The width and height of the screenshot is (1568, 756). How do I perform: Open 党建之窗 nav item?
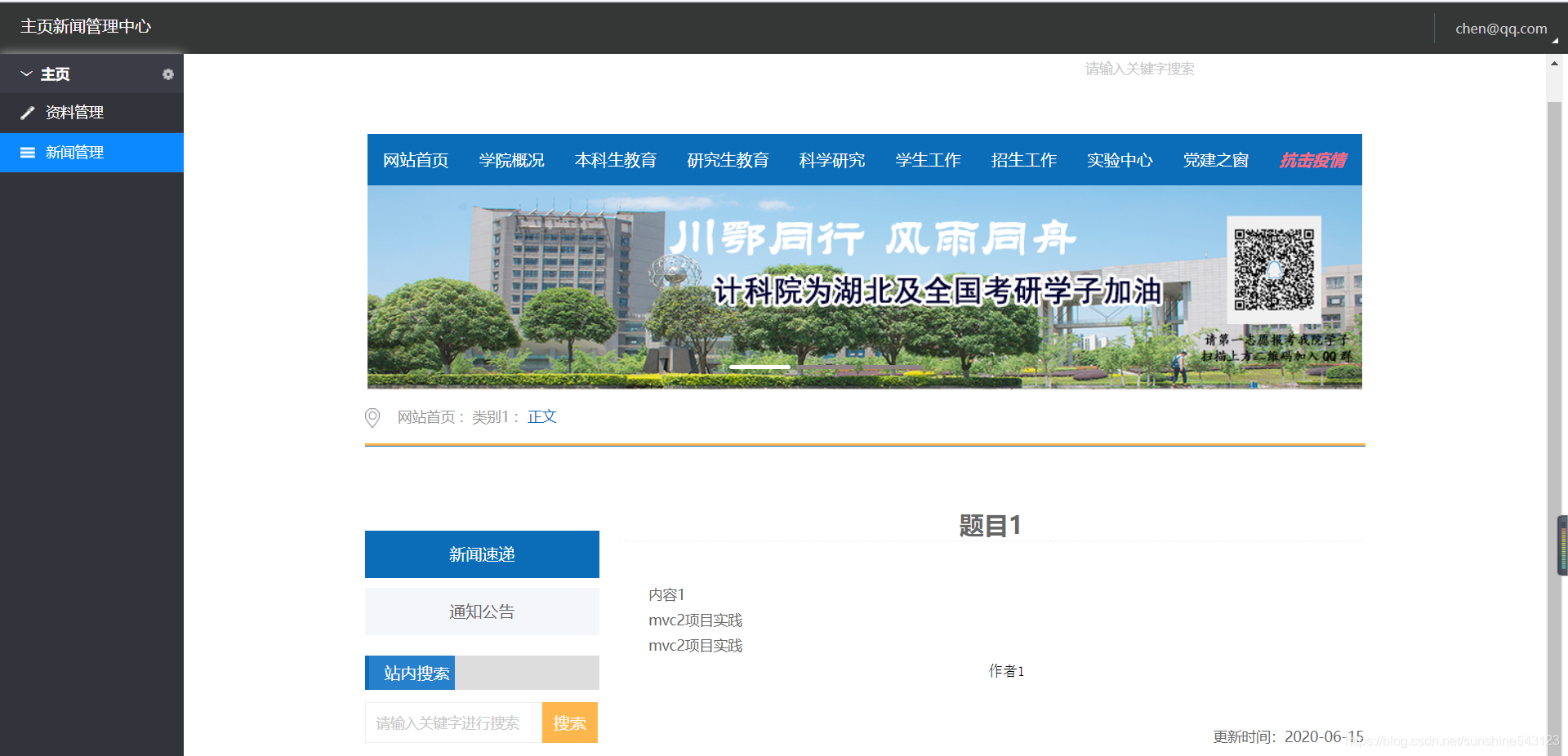pos(1215,160)
